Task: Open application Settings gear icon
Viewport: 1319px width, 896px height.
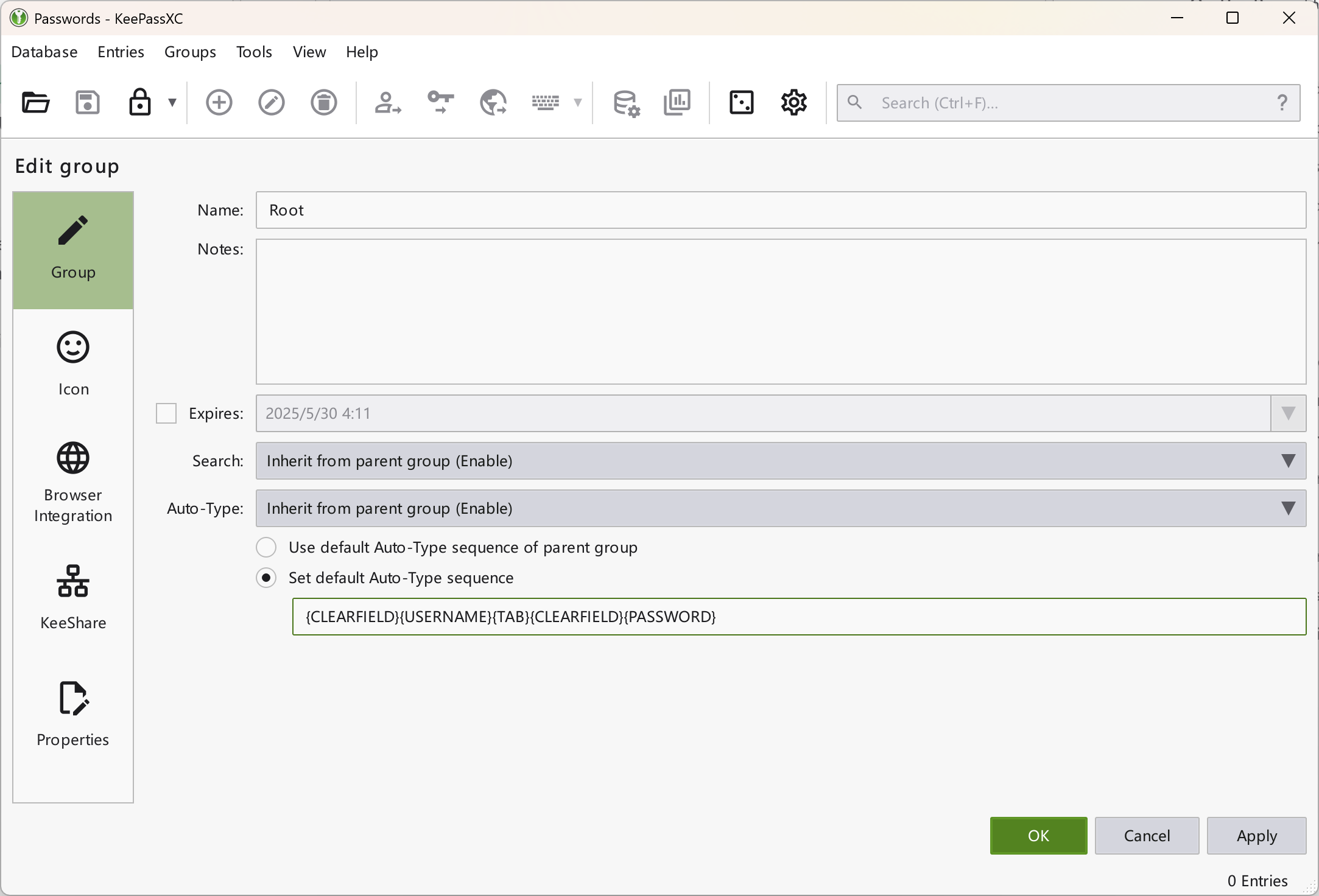Action: tap(794, 102)
